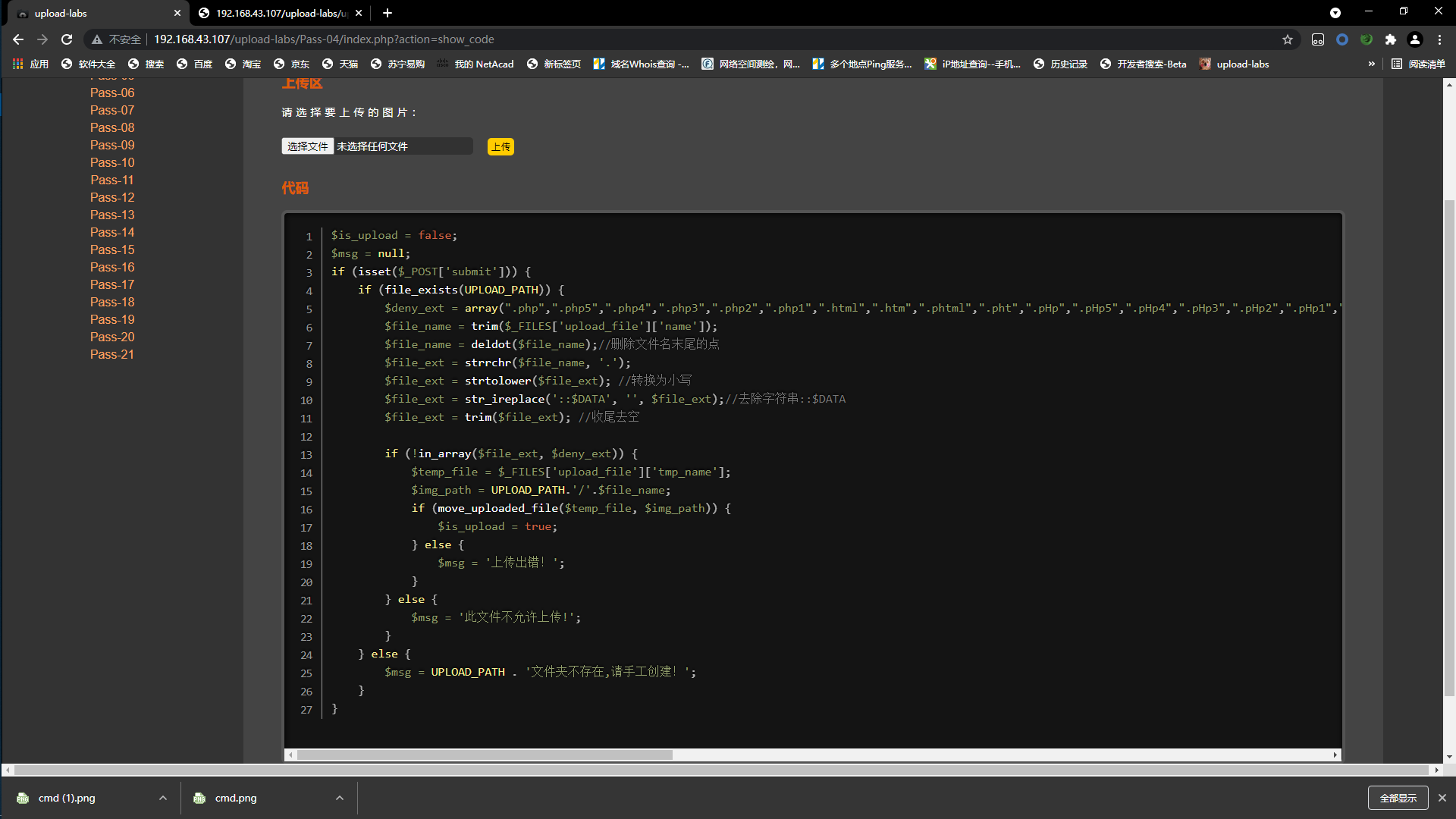This screenshot has height=819, width=1456.
Task: Click 全部显示 show all downloads
Action: (x=1398, y=798)
